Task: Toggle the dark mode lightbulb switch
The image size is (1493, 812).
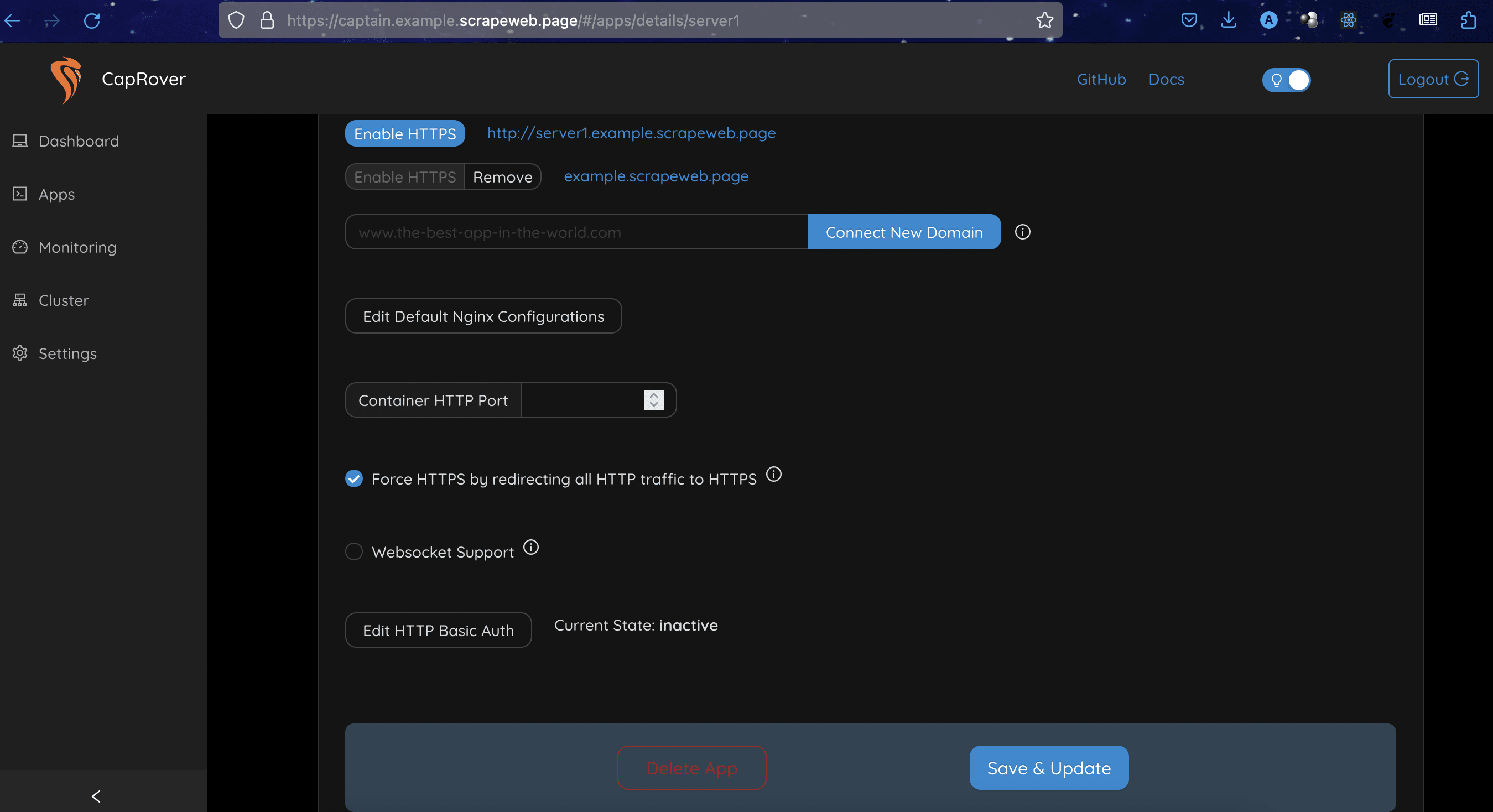Action: click(x=1286, y=80)
